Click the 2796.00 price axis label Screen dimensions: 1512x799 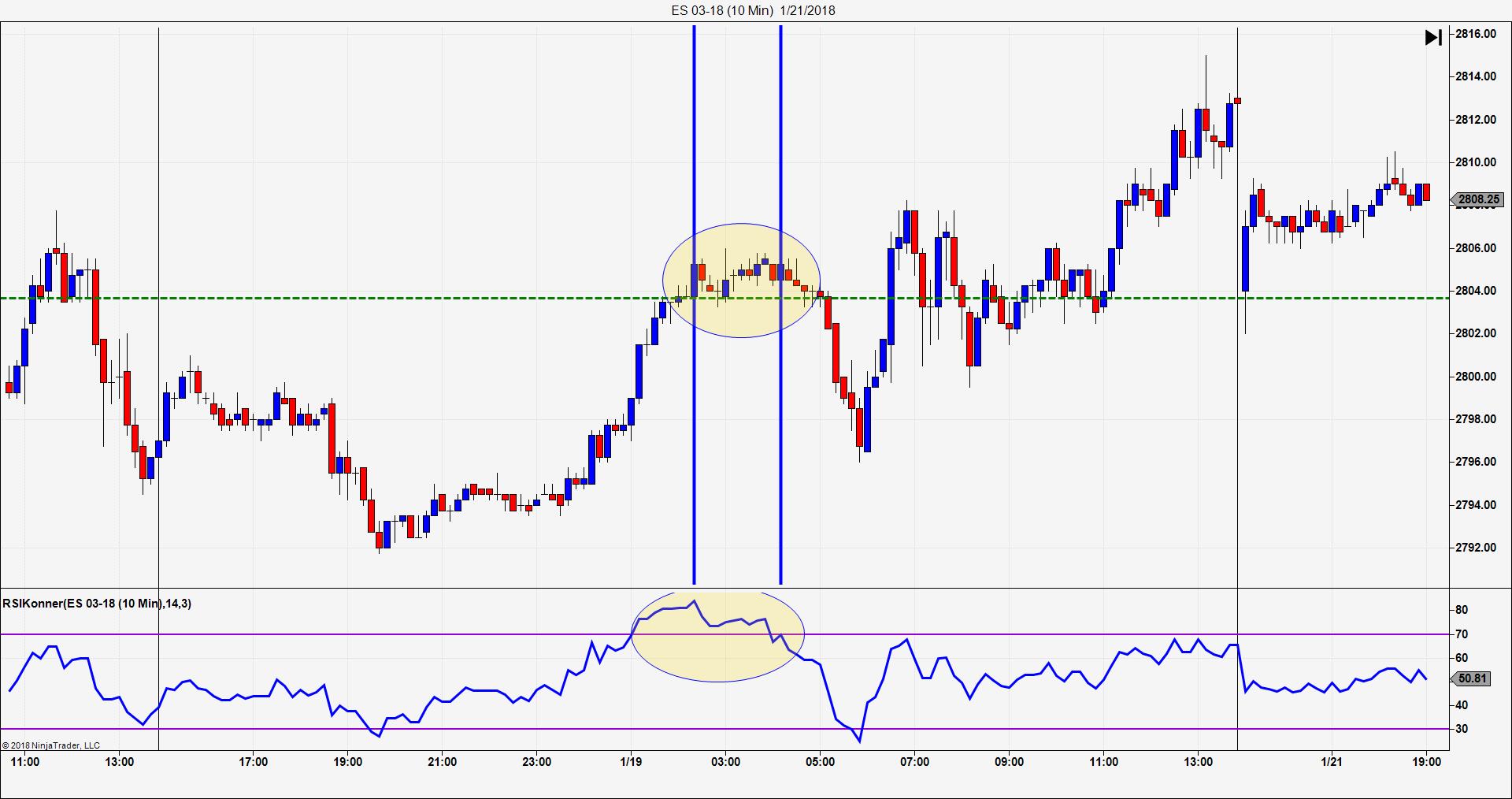1476,462
